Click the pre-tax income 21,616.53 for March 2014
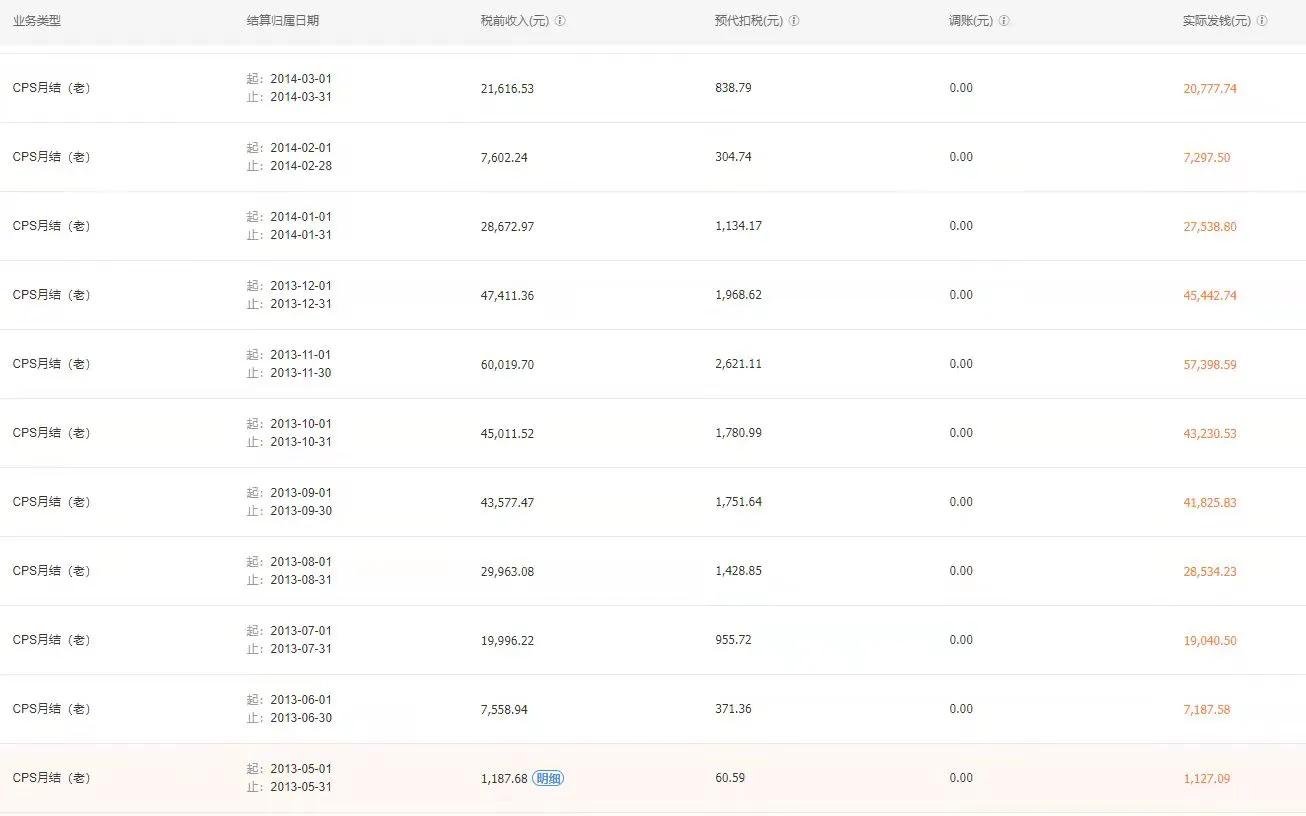Viewport: 1306px width, 816px height. (x=506, y=87)
